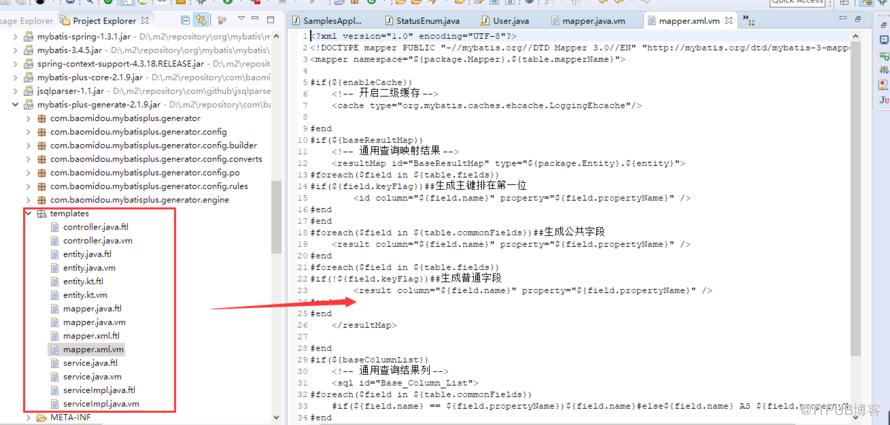Expand the generator.config.builder package arrow

point(28,145)
